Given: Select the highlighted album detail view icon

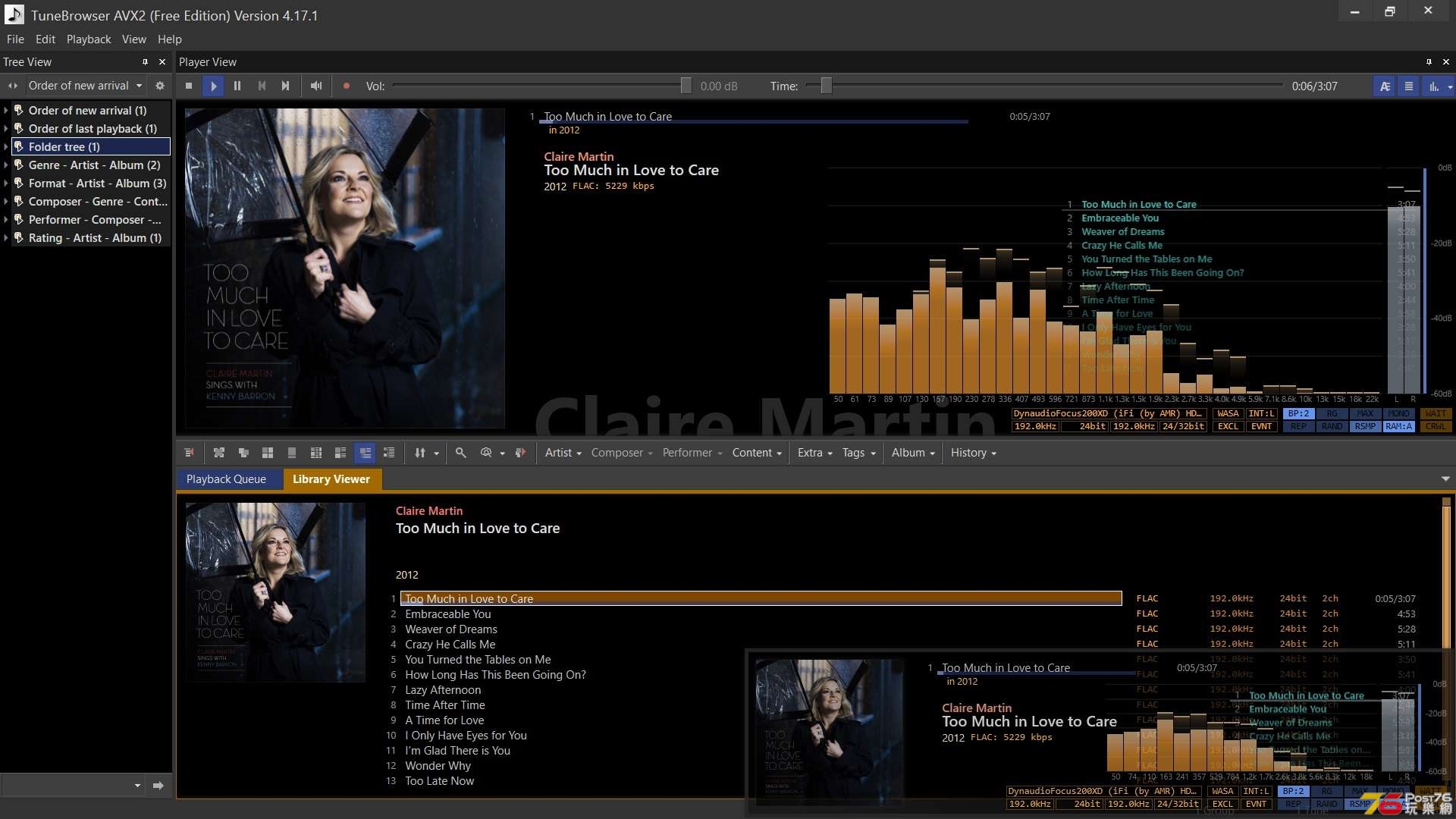Looking at the screenshot, I should click(366, 453).
